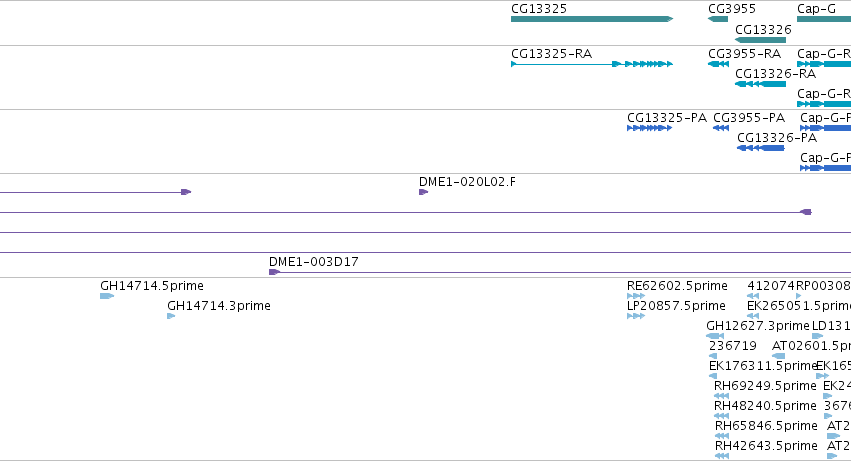Click the GH12627.3prime label
The width and height of the screenshot is (851, 461).
758,326
